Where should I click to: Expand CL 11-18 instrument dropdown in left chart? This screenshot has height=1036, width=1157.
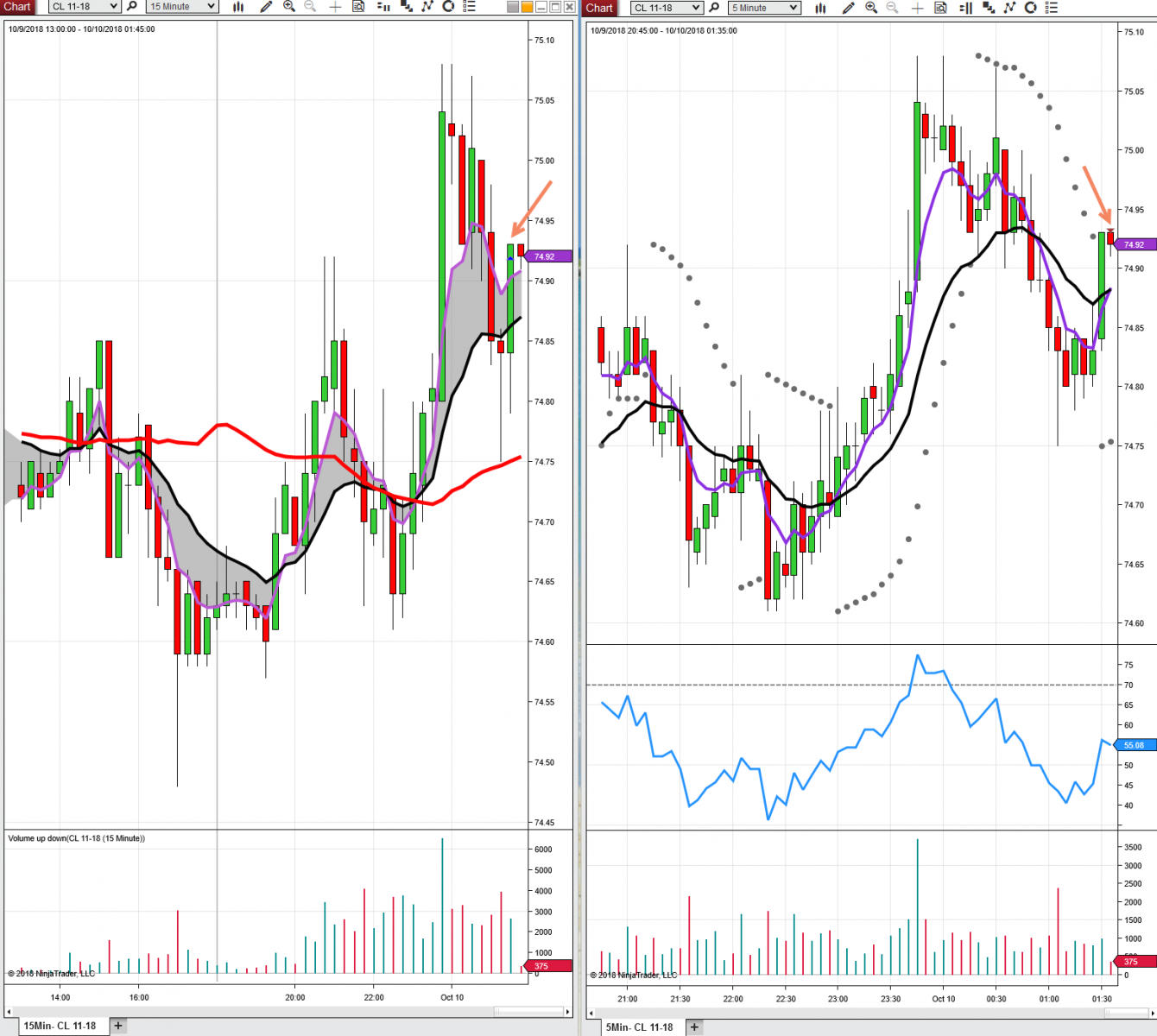click(84, 6)
